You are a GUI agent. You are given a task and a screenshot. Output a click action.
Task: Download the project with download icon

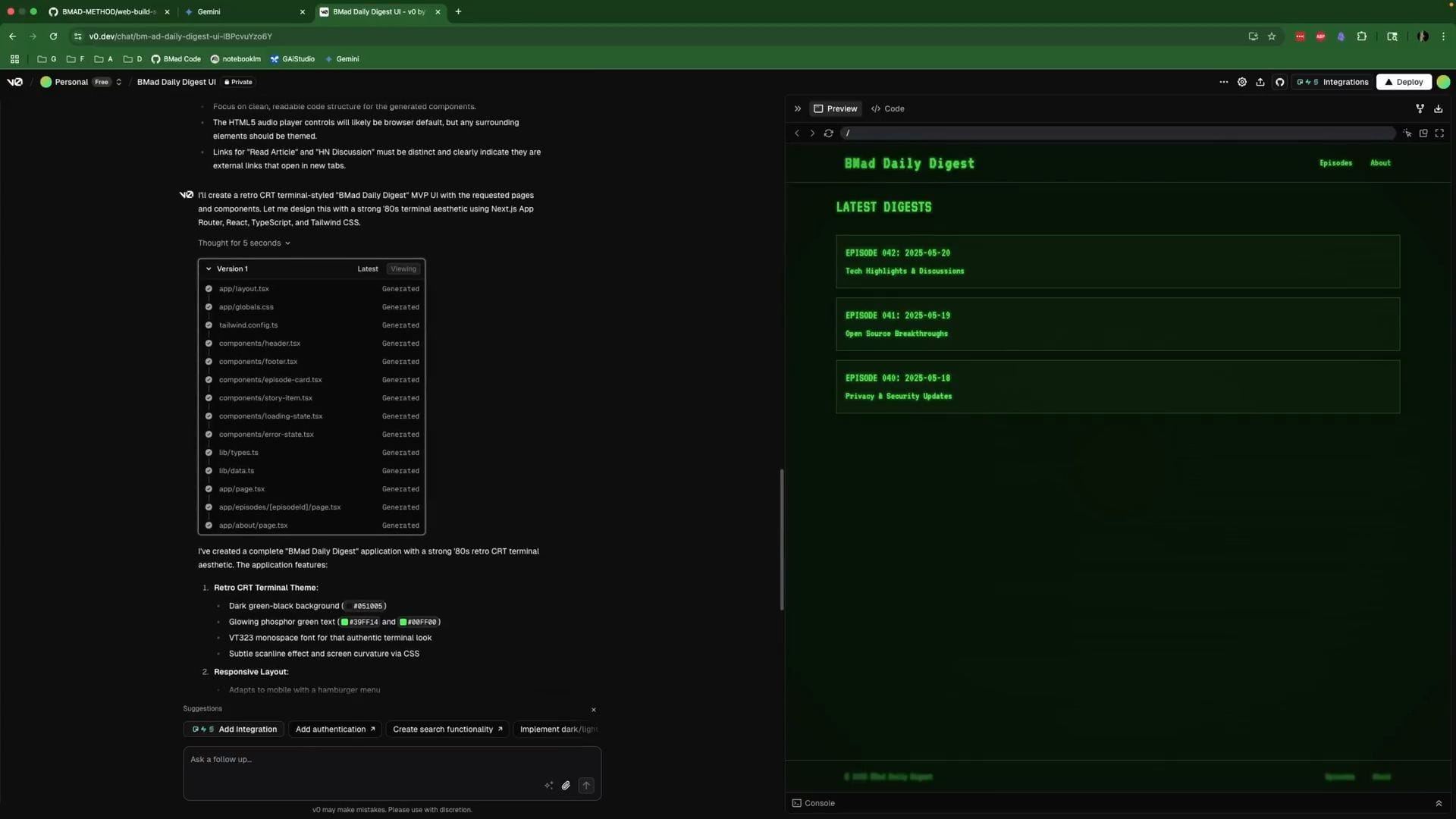(x=1439, y=108)
